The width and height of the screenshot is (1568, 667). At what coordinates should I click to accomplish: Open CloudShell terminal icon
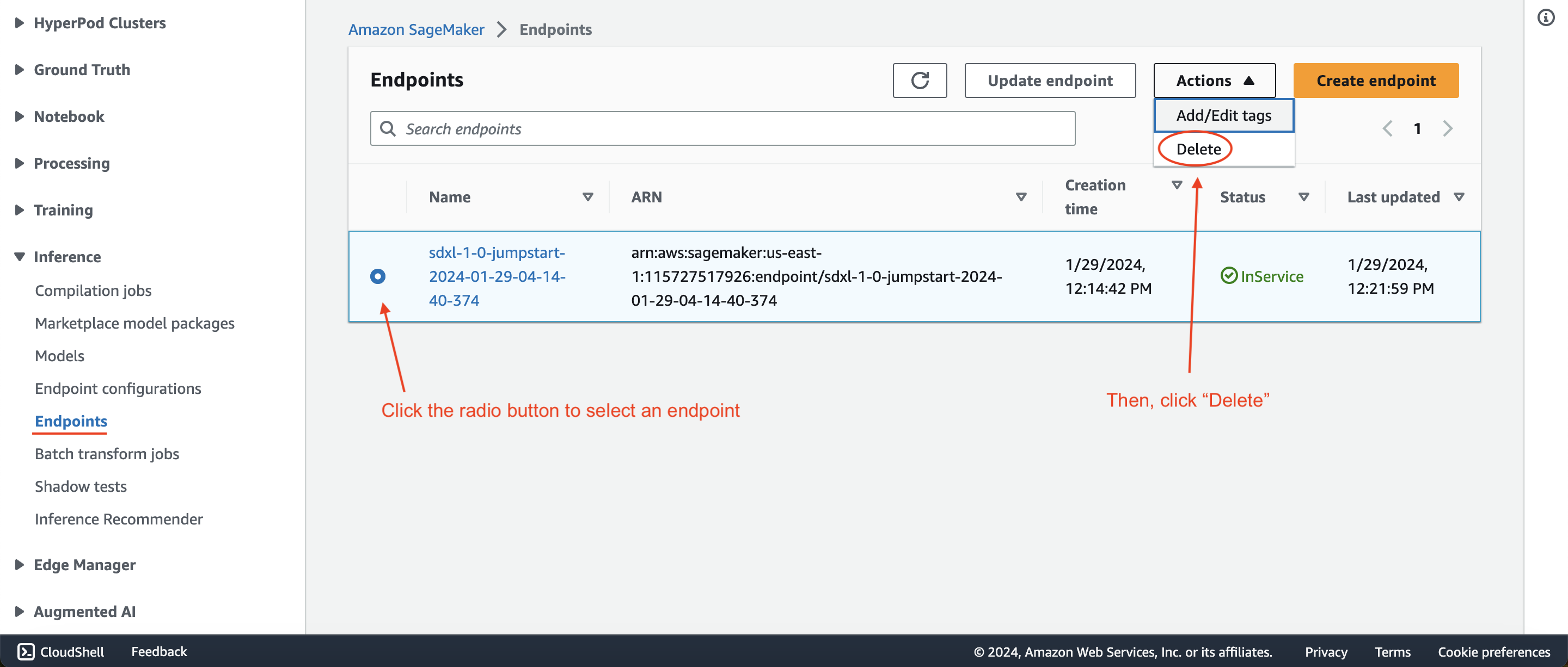tap(26, 651)
